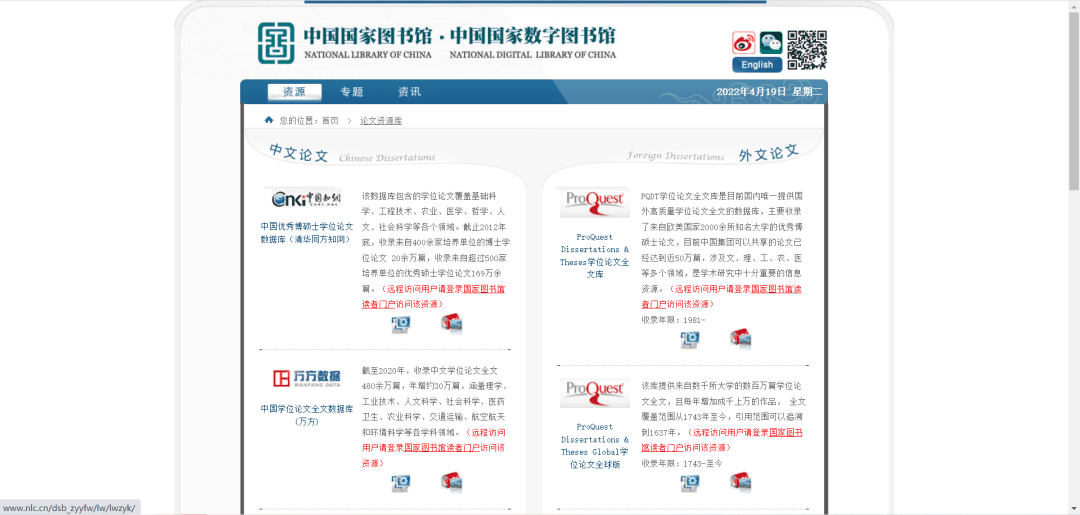Open the WeChat icon in header
This screenshot has height=515, width=1080.
[771, 43]
